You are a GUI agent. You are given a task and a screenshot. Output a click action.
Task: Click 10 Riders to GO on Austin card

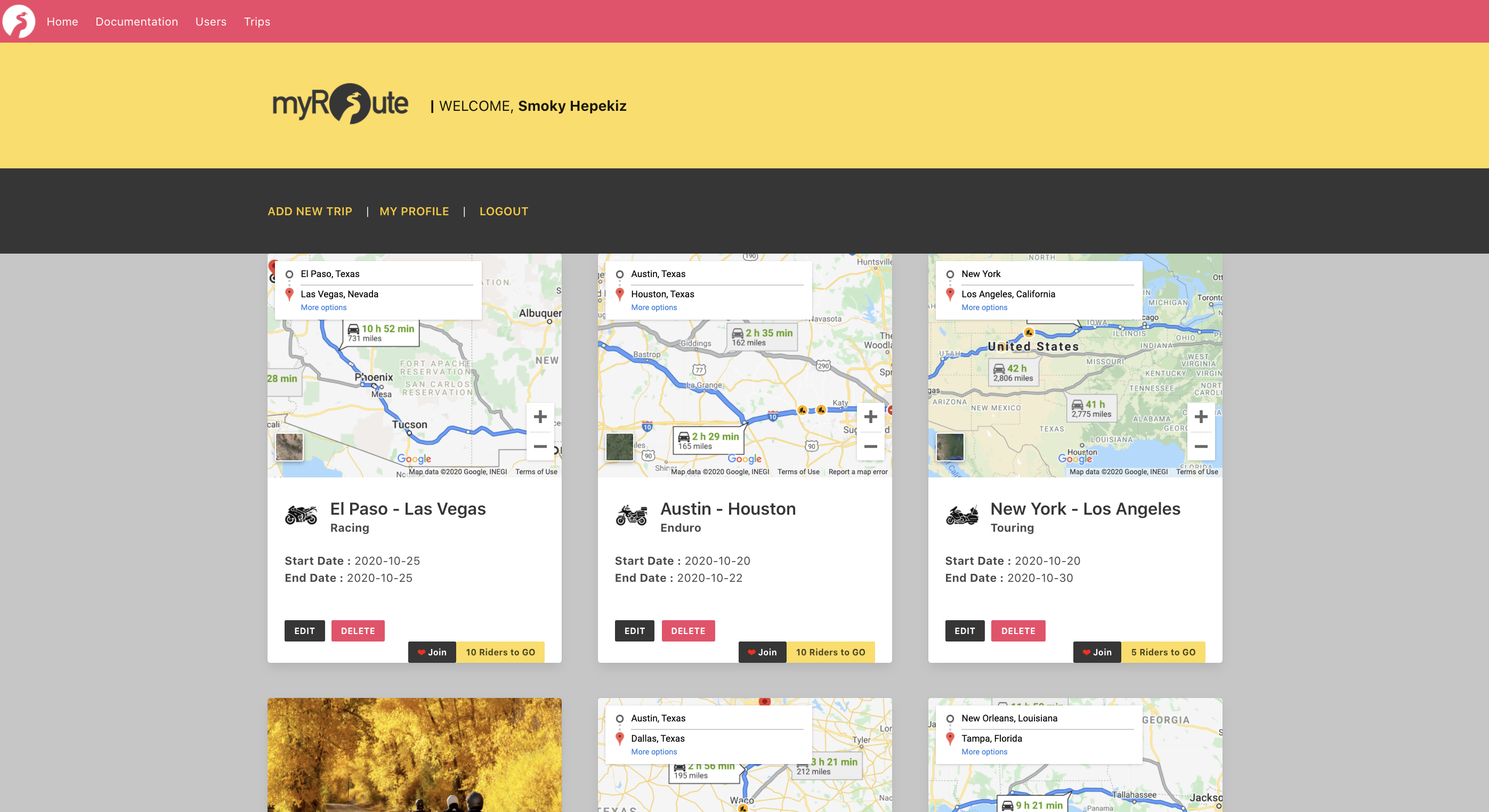831,653
